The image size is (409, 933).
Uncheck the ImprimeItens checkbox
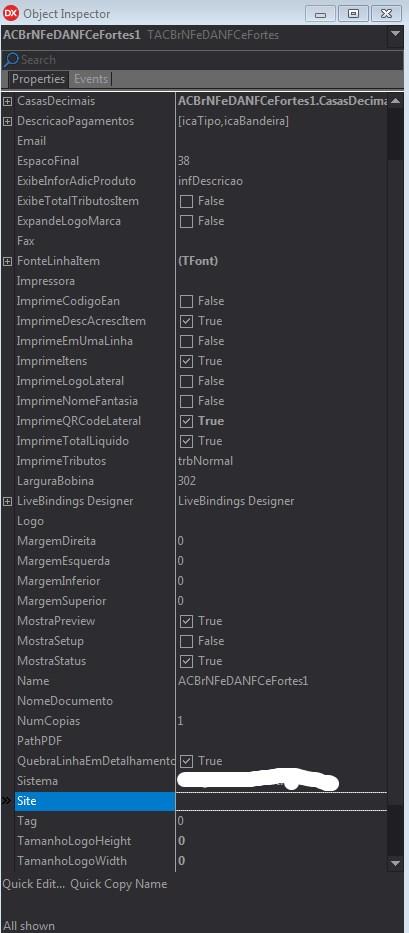click(186, 361)
